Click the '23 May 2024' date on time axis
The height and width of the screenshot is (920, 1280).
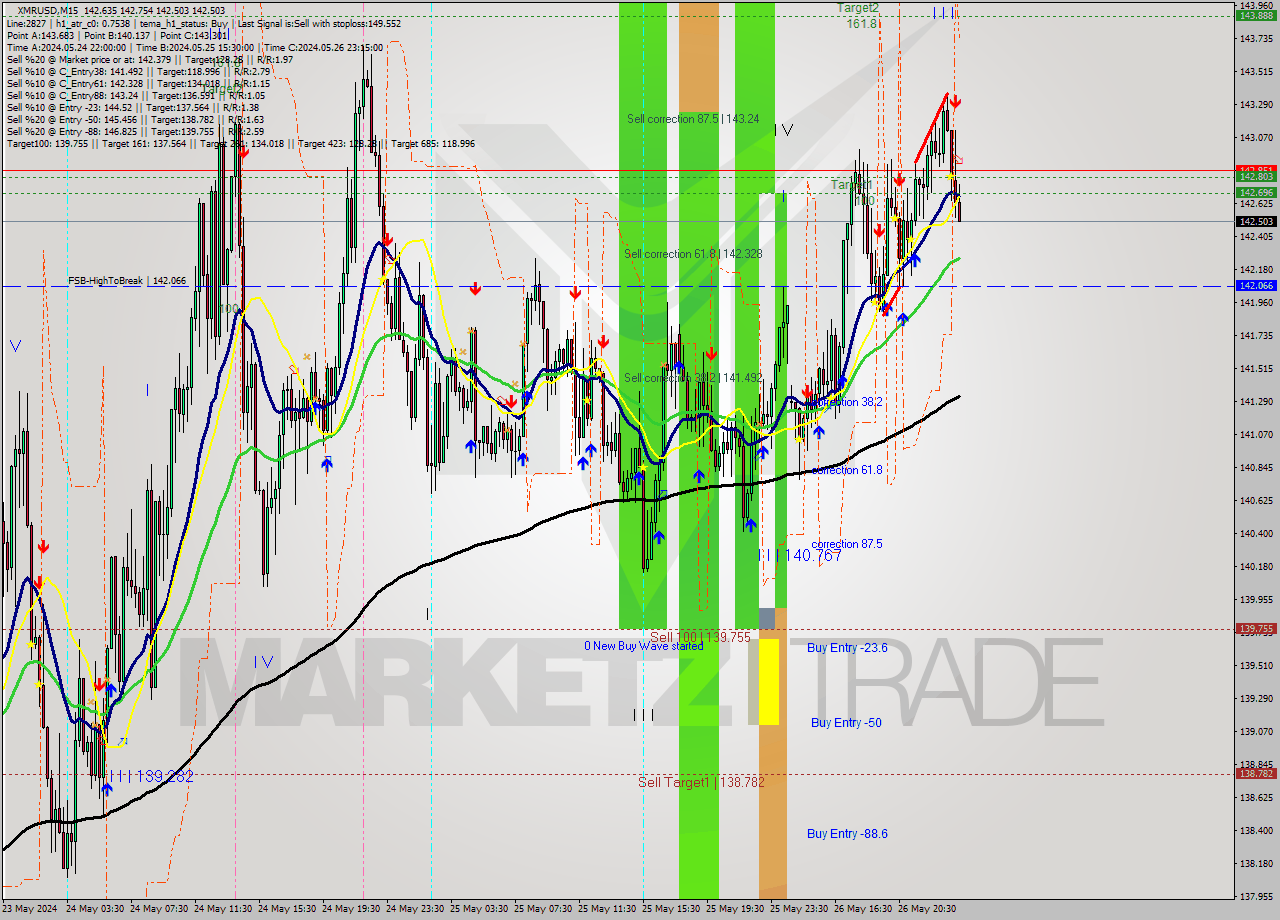pyautogui.click(x=29, y=909)
